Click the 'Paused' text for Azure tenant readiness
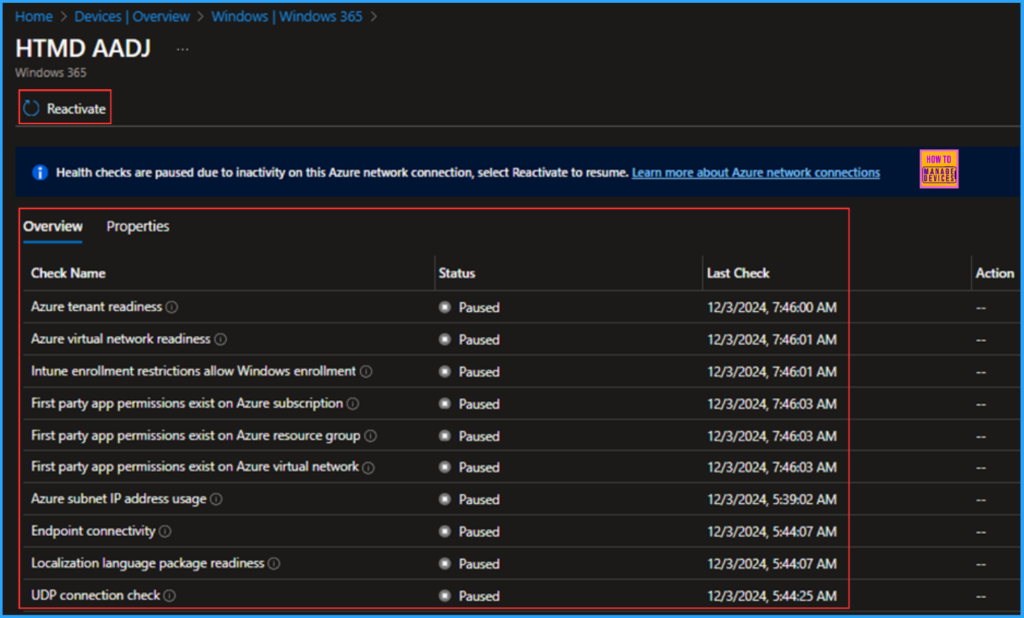 tap(479, 307)
